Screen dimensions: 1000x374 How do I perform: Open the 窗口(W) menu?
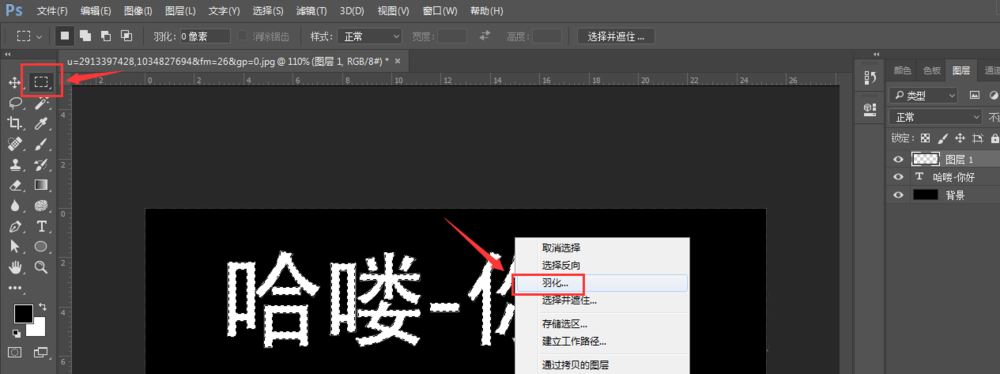pos(440,11)
